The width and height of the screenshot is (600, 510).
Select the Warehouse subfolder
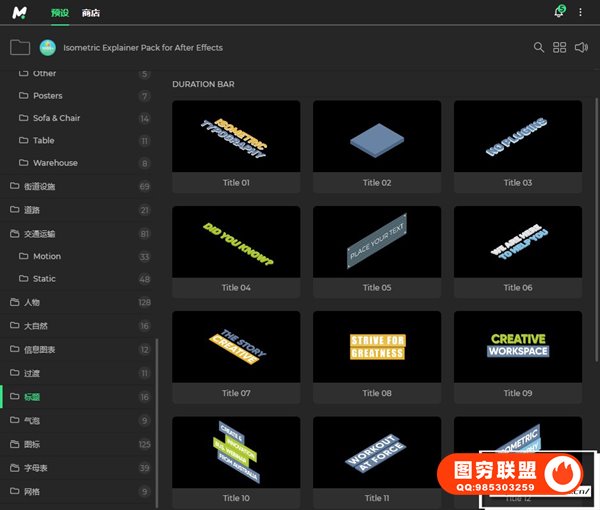coord(55,163)
